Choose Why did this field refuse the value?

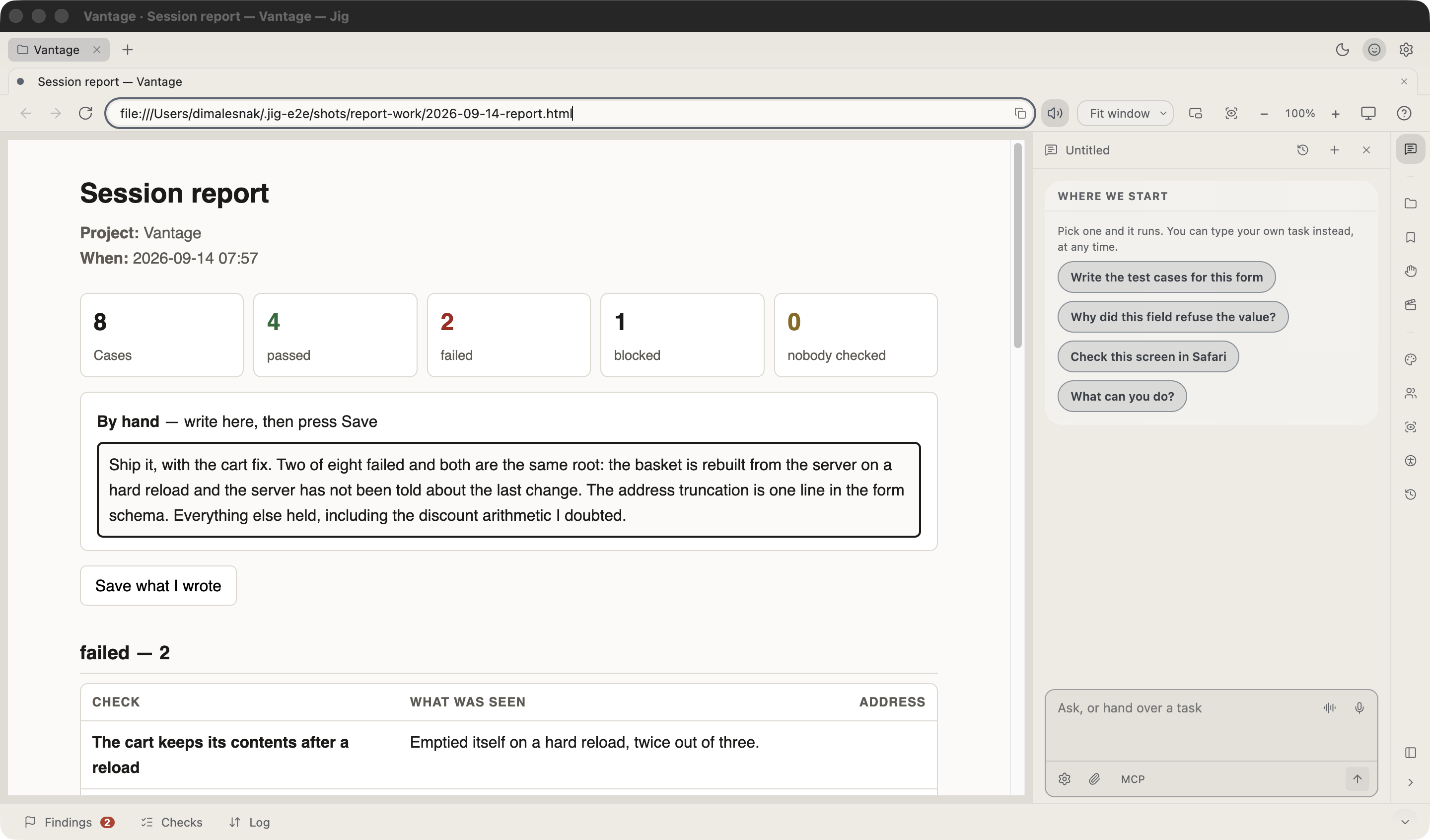(x=1172, y=317)
